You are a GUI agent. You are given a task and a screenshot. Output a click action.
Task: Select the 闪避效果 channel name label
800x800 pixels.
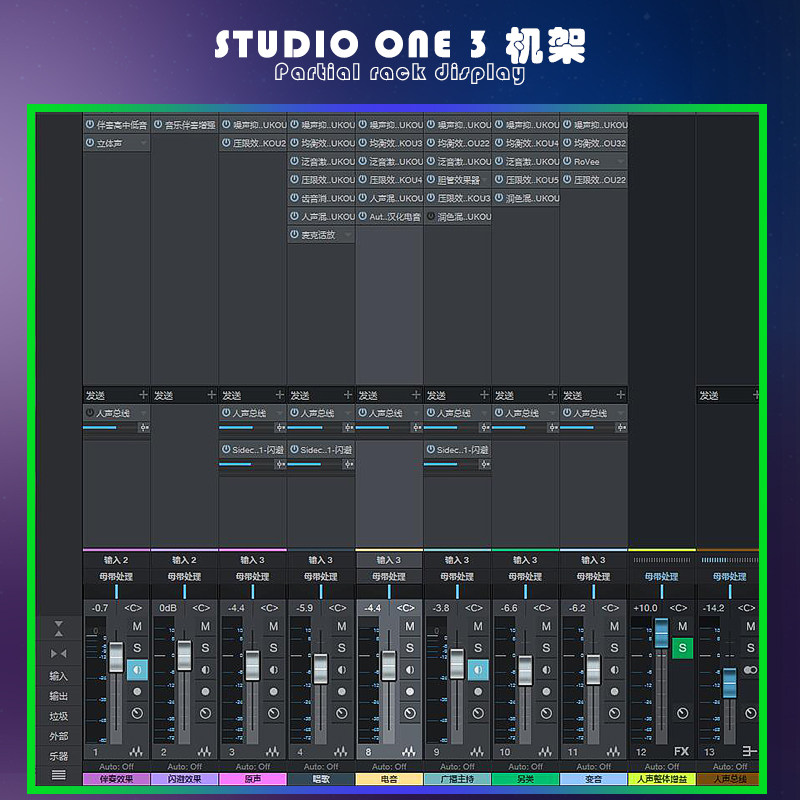coord(185,779)
